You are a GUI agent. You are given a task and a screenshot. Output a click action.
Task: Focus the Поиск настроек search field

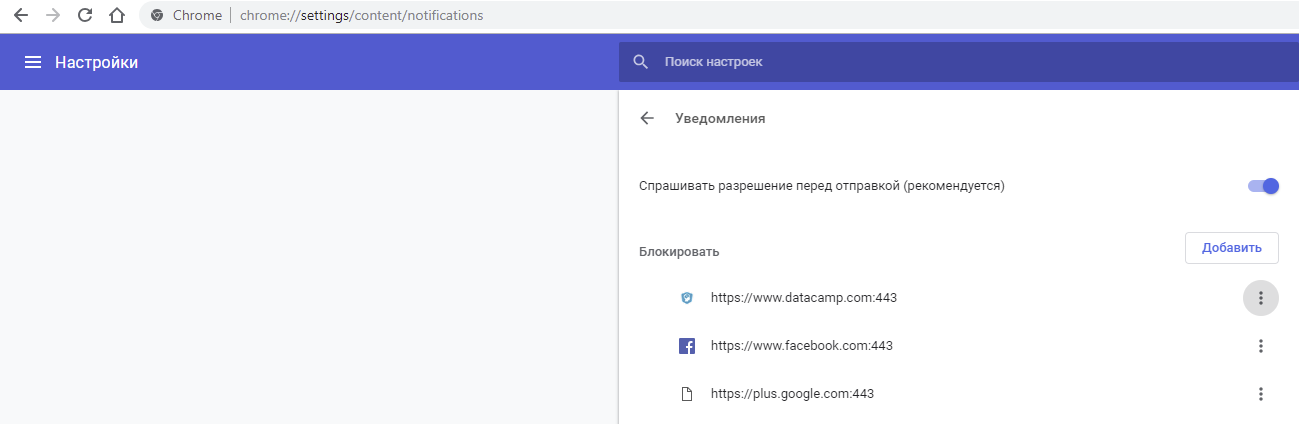click(x=958, y=62)
